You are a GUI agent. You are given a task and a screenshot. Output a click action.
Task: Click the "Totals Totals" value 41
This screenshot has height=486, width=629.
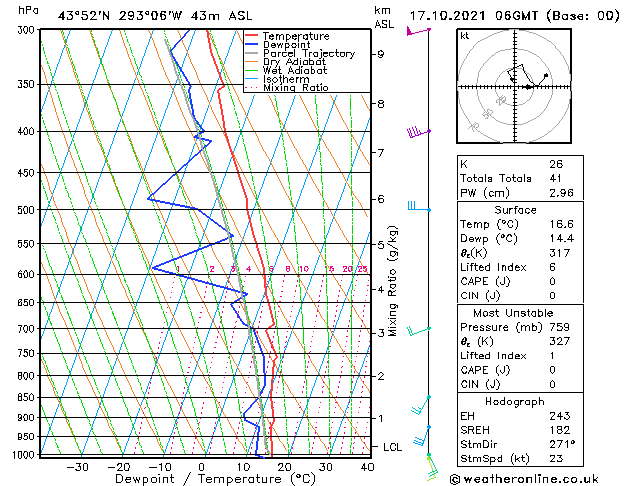[x=555, y=178]
